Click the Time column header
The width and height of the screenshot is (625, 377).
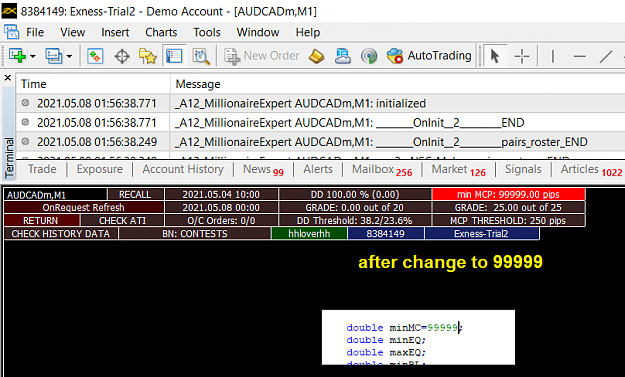coord(93,84)
